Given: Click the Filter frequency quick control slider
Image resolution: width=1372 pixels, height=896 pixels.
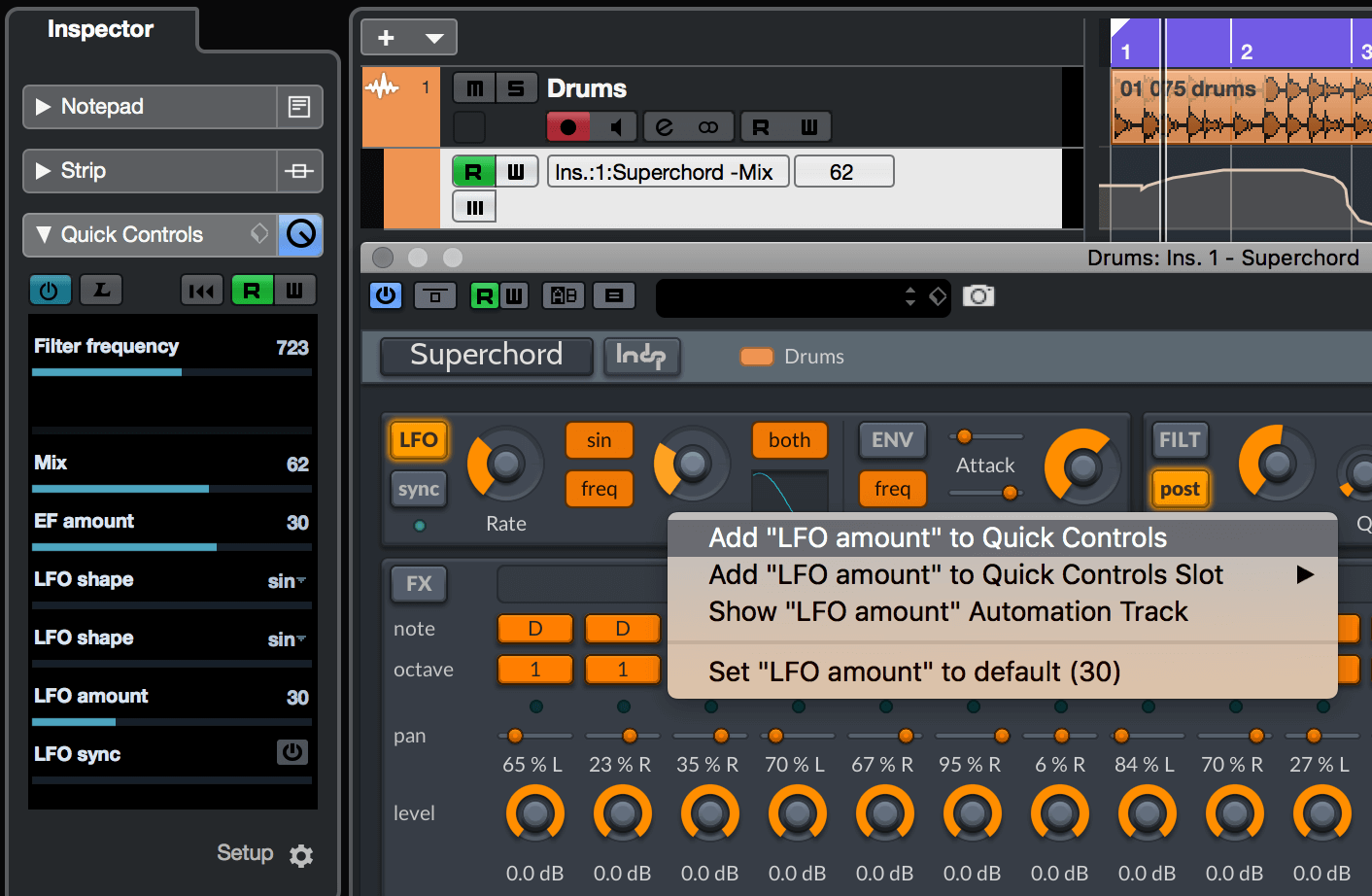Looking at the screenshot, I should pos(172,372).
